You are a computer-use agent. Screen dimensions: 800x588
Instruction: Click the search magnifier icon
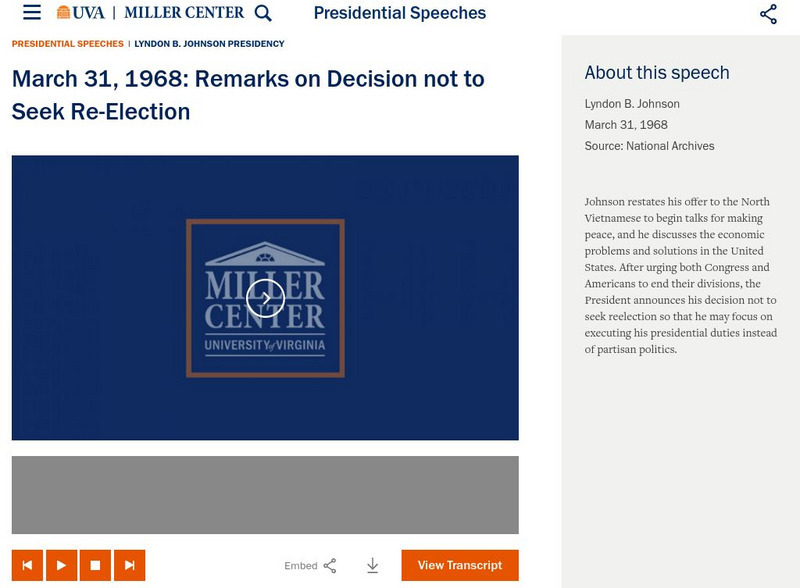pyautogui.click(x=263, y=13)
